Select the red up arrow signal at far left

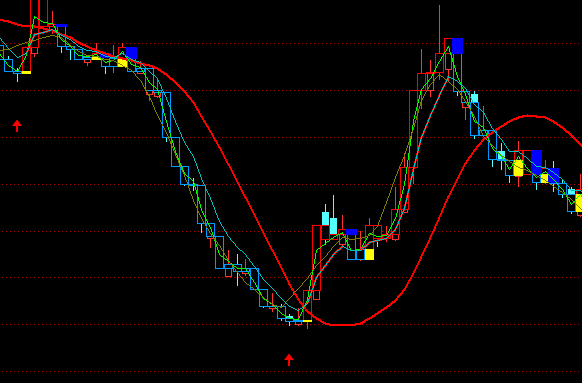click(x=17, y=125)
